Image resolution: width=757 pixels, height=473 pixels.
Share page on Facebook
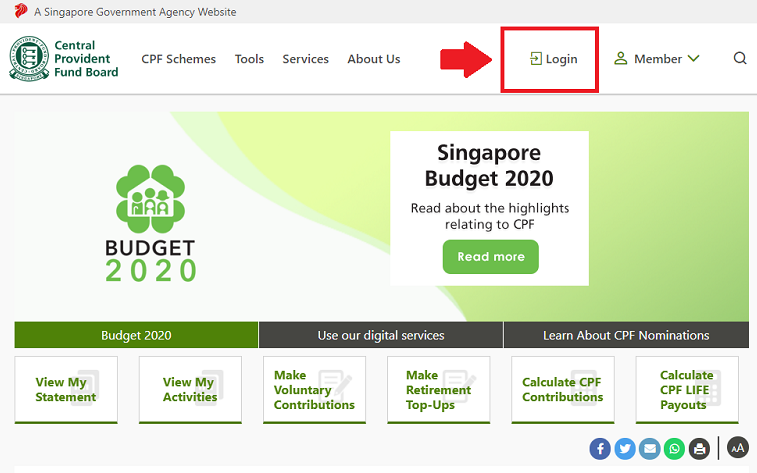[600, 449]
